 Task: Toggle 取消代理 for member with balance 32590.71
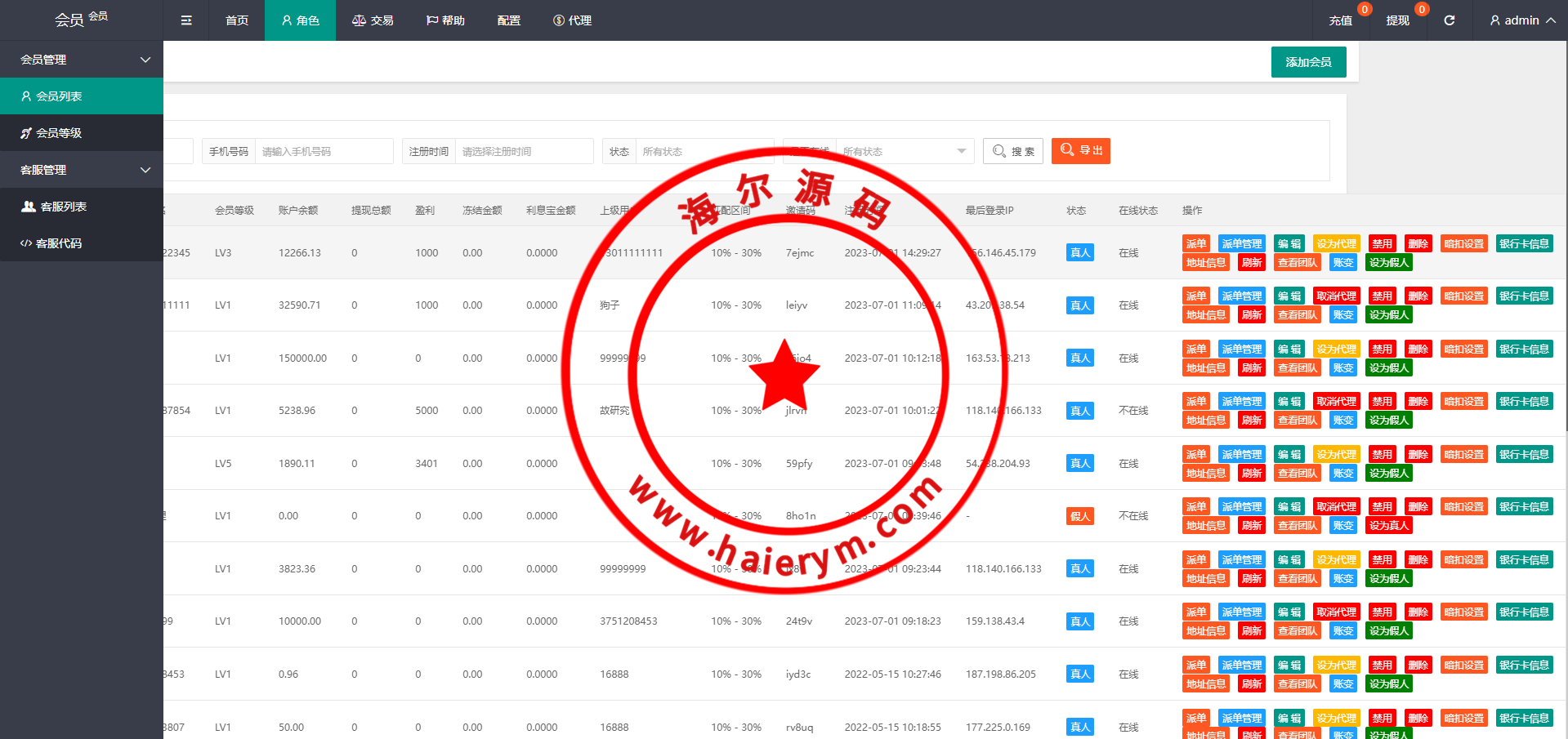click(x=1336, y=296)
